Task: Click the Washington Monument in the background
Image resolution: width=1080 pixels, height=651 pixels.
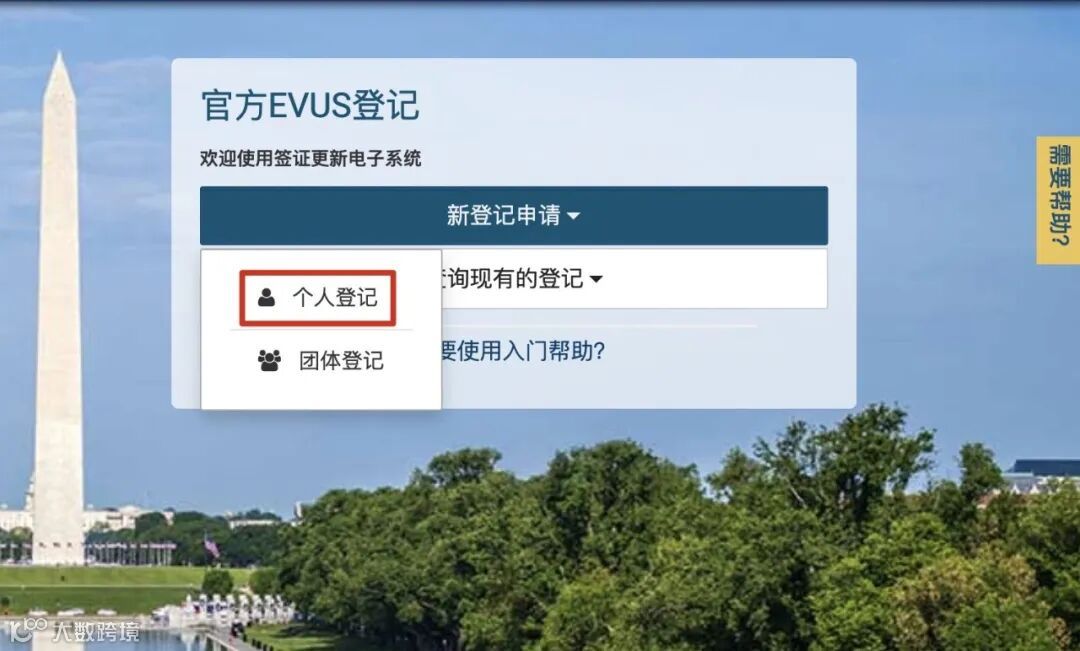Action: (59, 310)
